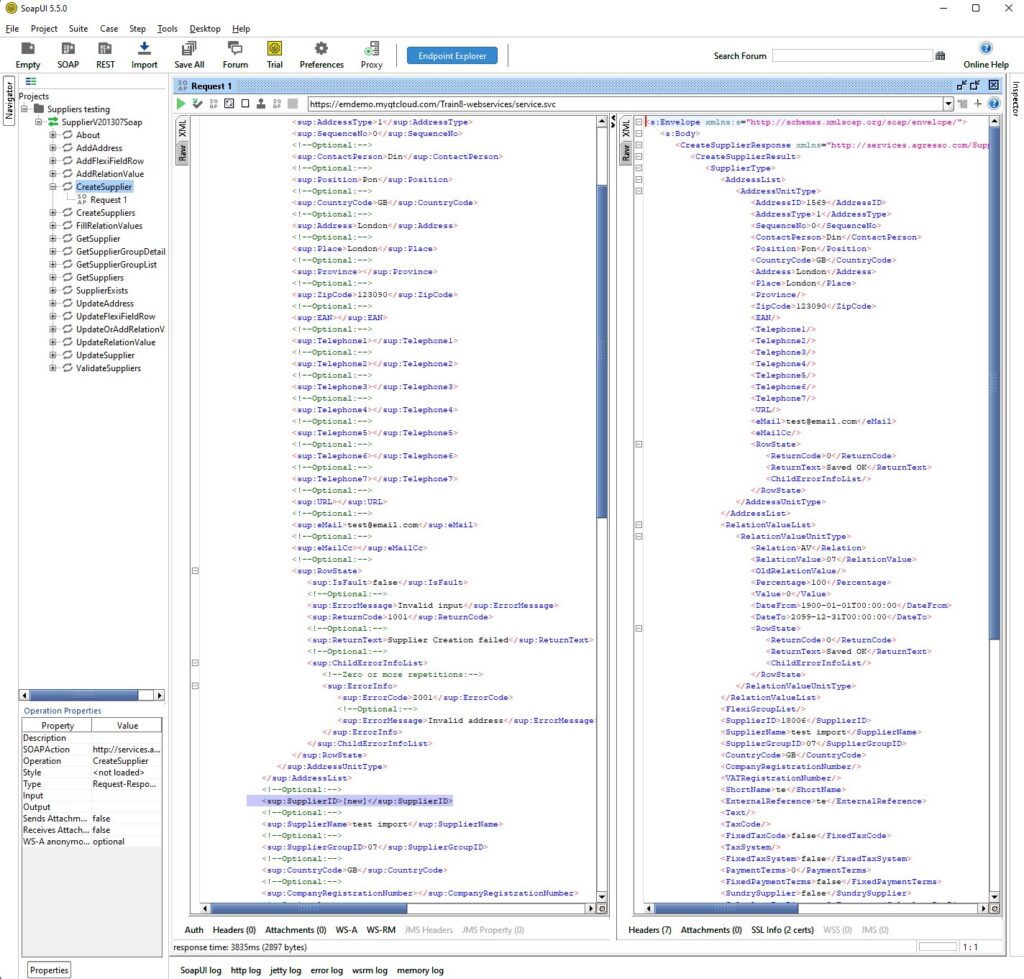Create a new SOAP project icon
Image resolution: width=1024 pixels, height=979 pixels.
point(67,48)
